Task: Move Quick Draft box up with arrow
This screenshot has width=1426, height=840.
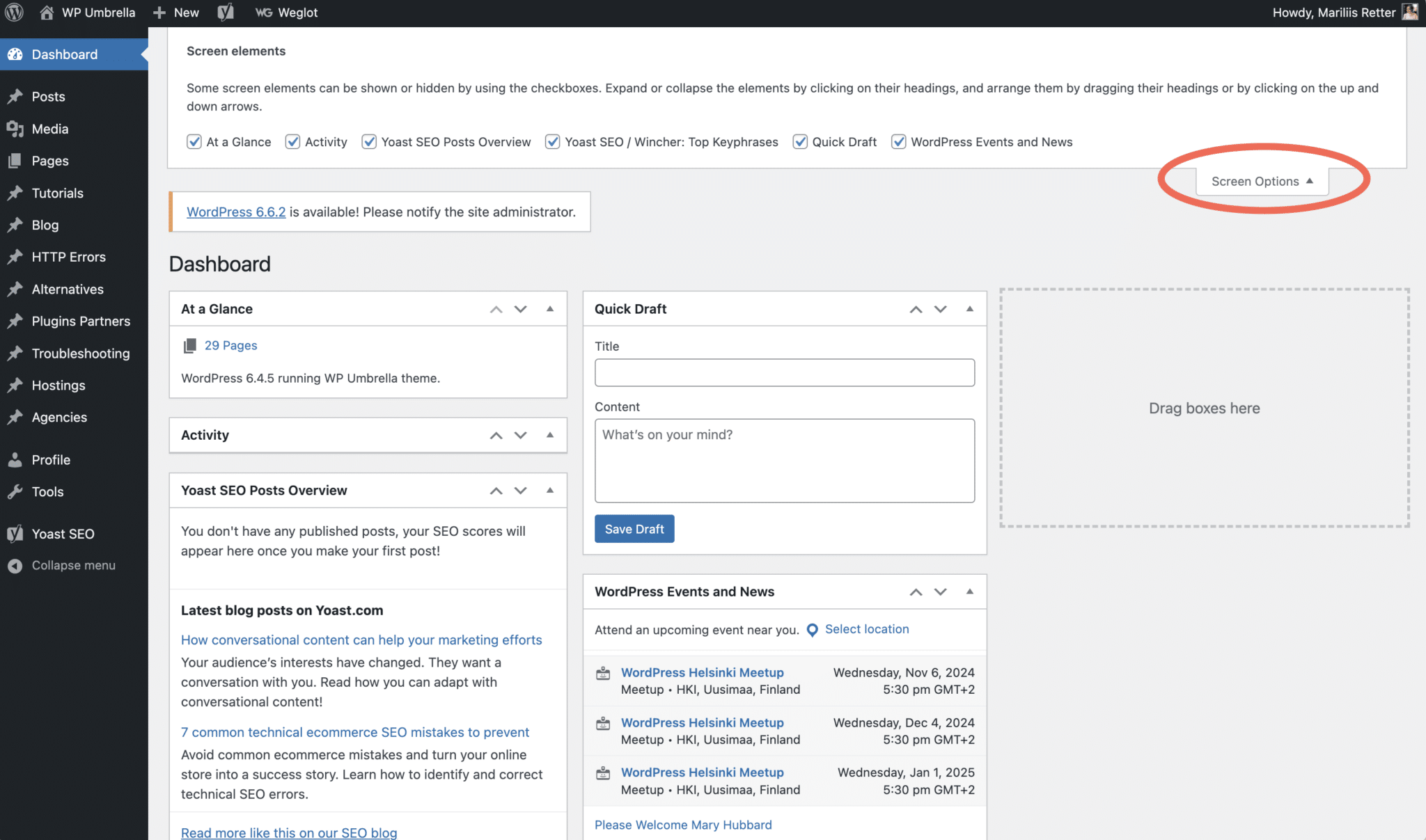Action: pos(916,309)
